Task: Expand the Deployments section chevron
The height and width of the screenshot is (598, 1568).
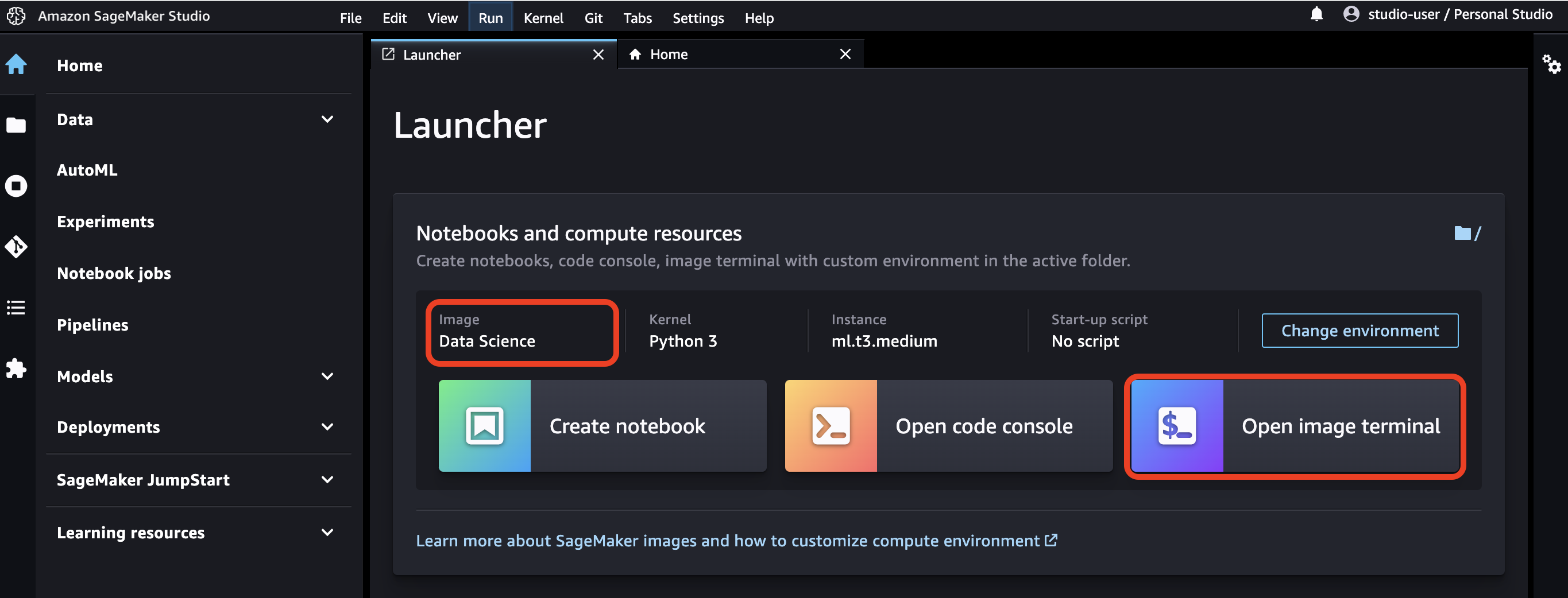Action: 327,427
